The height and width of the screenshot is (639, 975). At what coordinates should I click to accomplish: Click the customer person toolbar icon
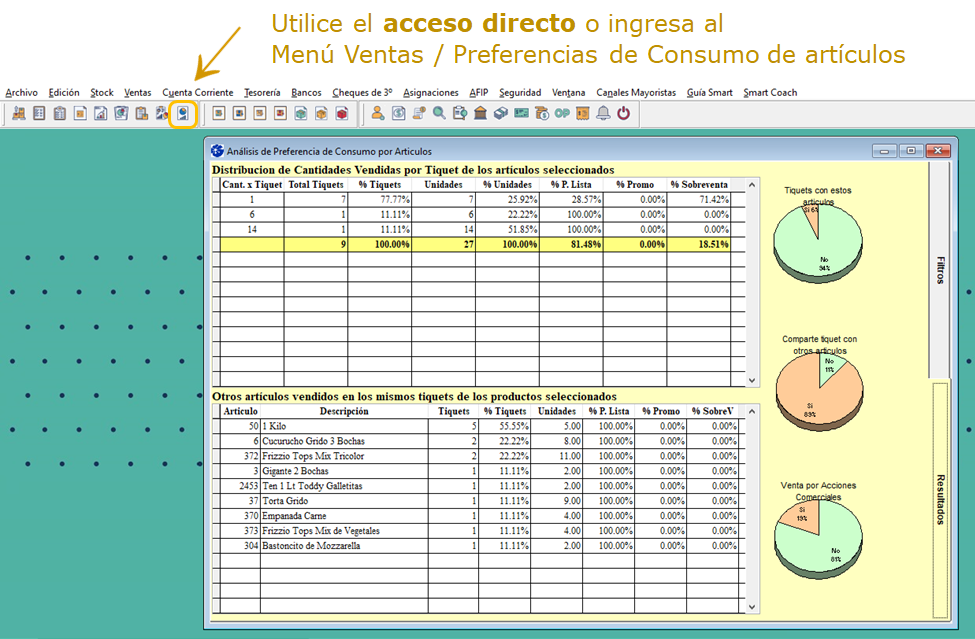point(378,113)
